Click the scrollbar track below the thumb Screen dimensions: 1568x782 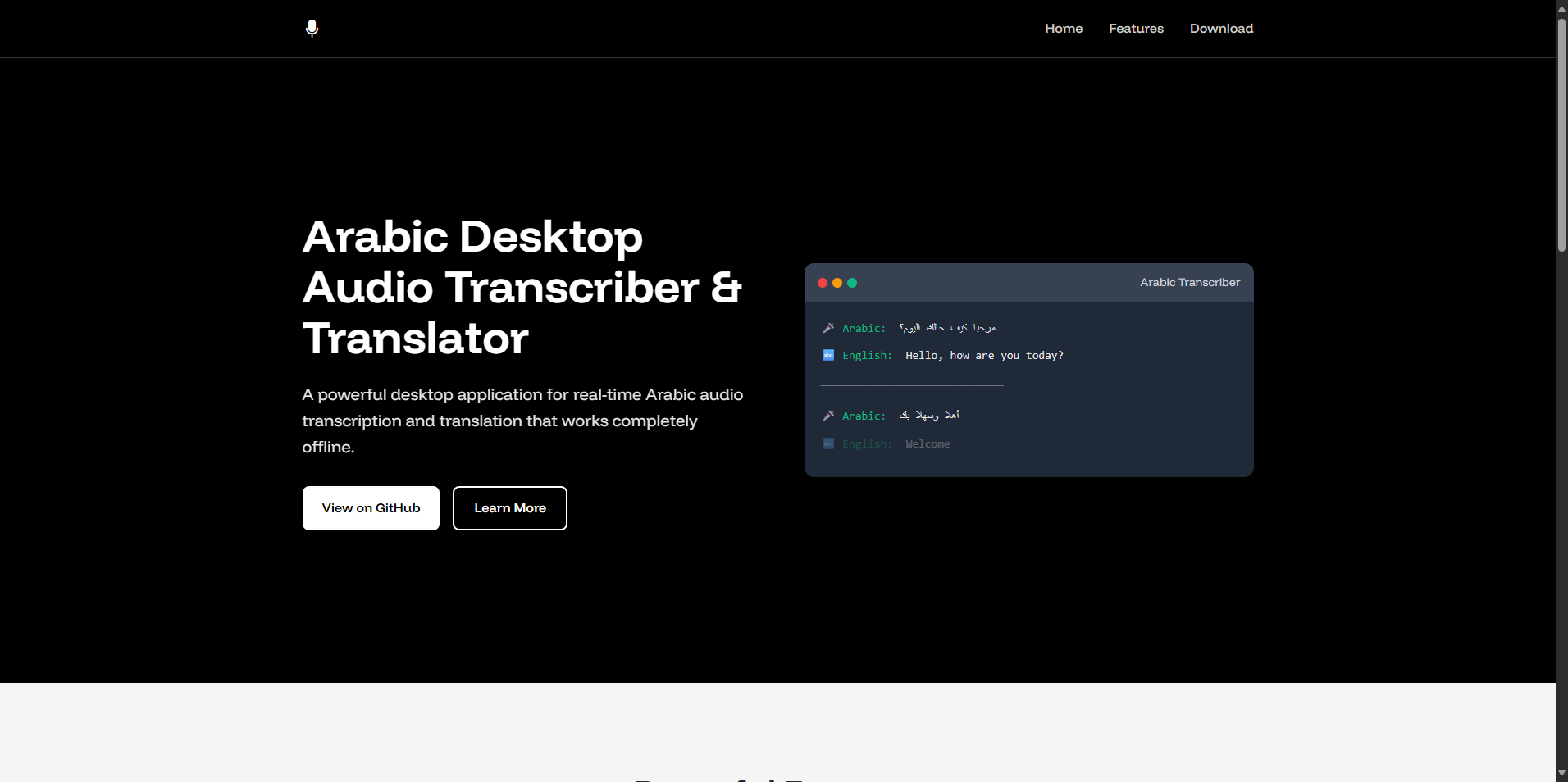1561,492
